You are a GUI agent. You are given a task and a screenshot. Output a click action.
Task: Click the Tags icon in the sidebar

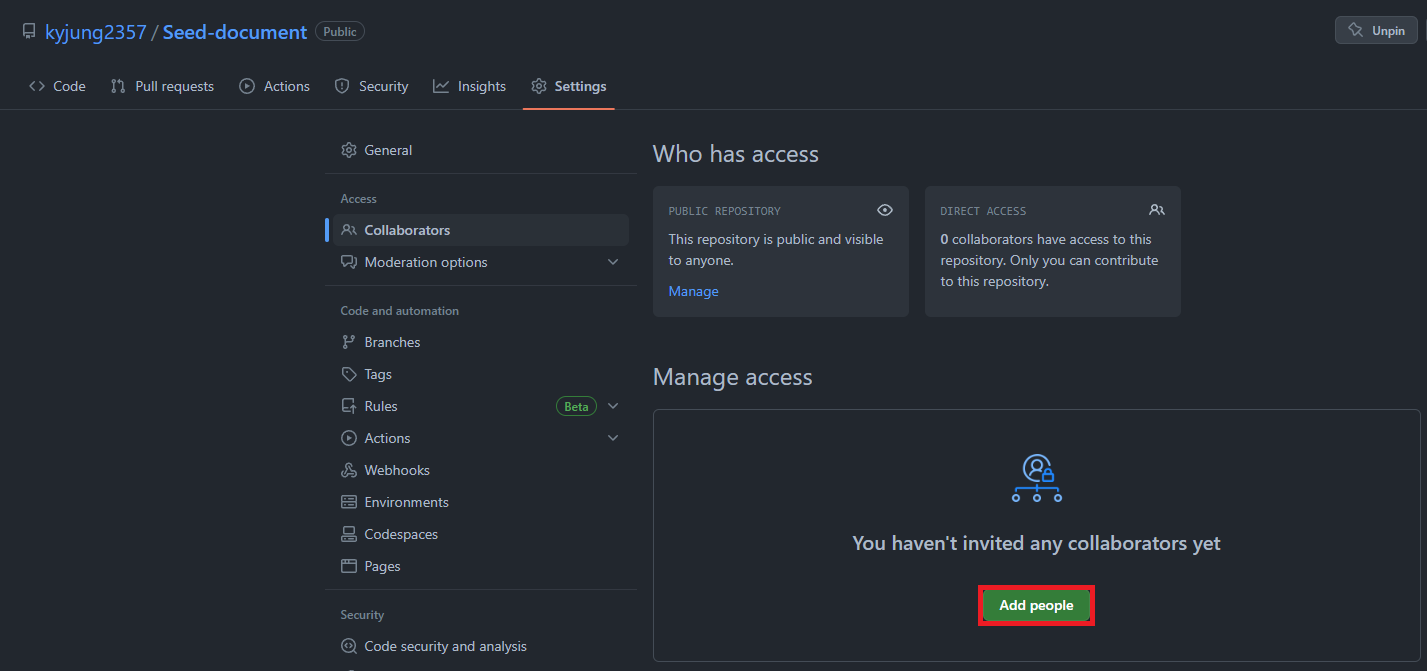(x=349, y=374)
